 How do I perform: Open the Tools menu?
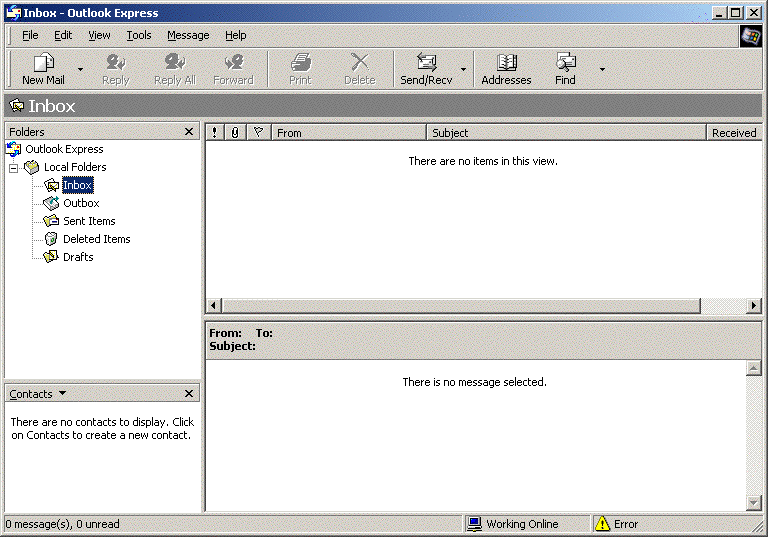click(139, 35)
